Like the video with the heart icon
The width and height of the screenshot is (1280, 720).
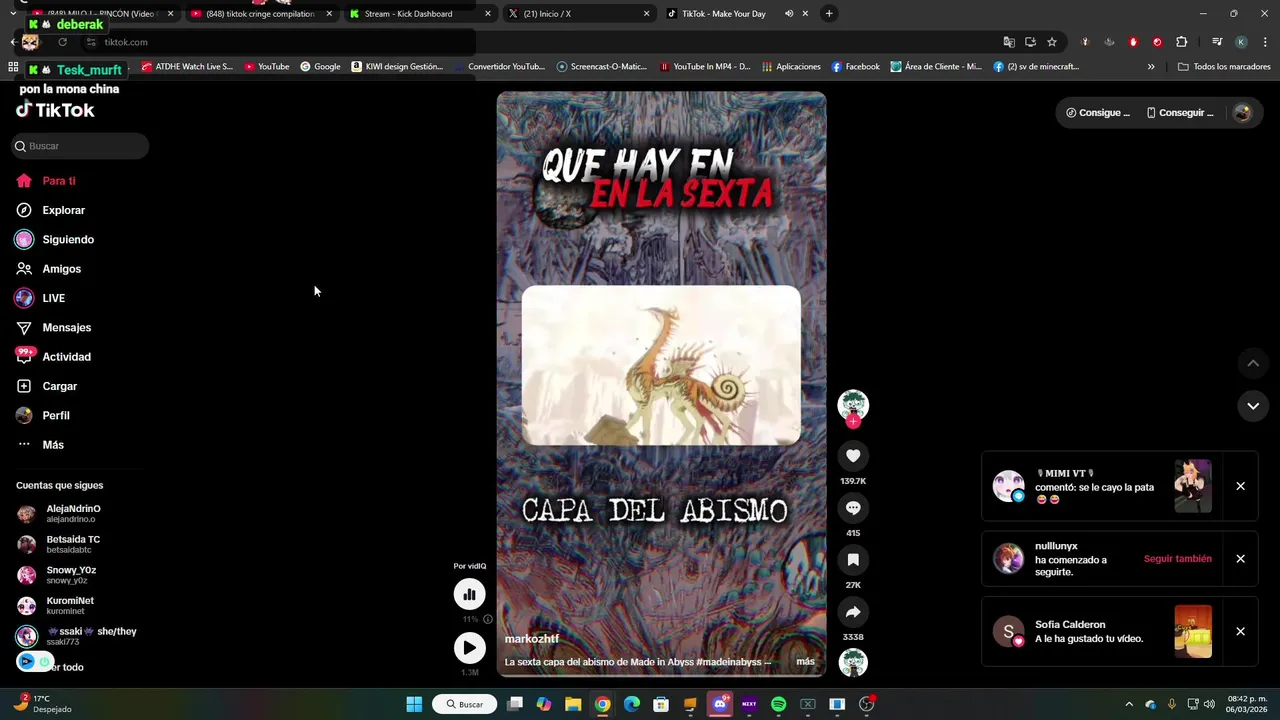853,456
